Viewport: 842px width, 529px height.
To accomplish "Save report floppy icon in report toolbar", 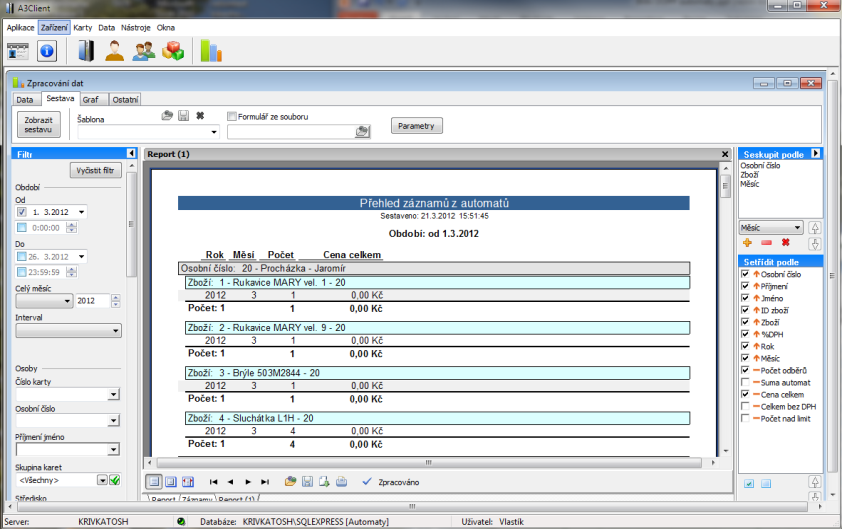I will click(x=307, y=482).
